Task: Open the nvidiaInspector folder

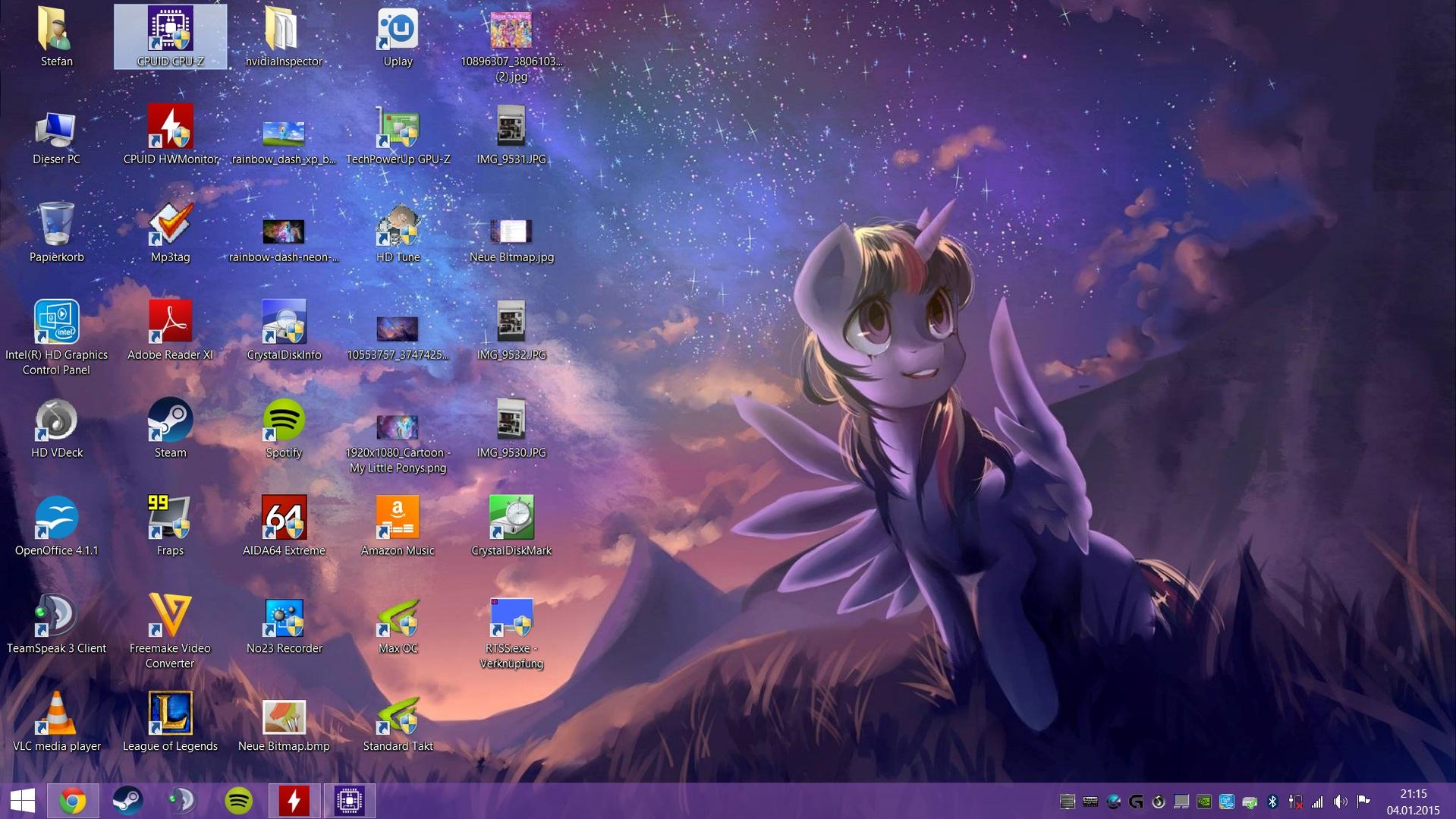Action: point(284,38)
